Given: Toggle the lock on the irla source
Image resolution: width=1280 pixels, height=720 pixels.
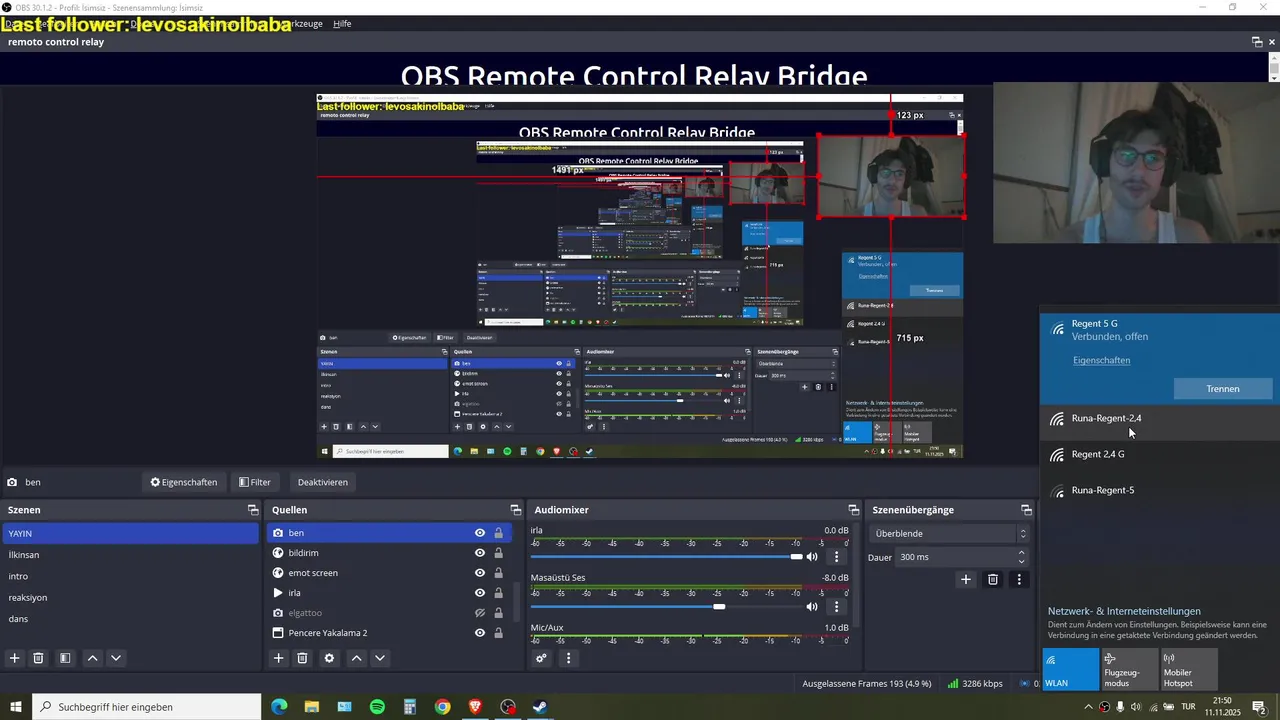Looking at the screenshot, I should [x=498, y=593].
